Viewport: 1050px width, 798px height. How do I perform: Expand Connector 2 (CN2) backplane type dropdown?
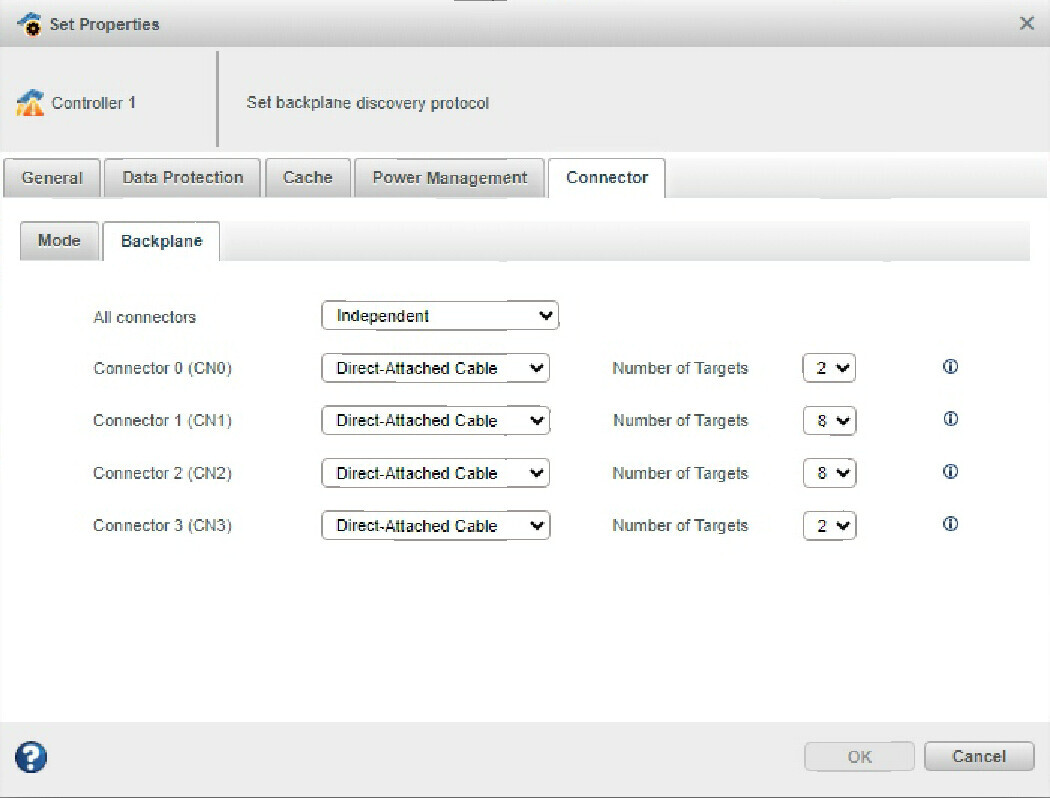pos(436,473)
